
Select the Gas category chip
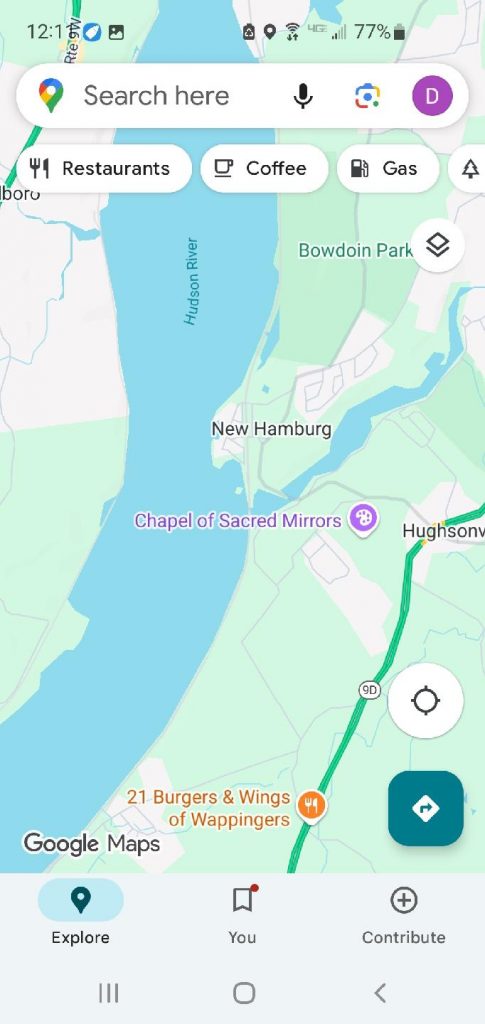click(388, 168)
